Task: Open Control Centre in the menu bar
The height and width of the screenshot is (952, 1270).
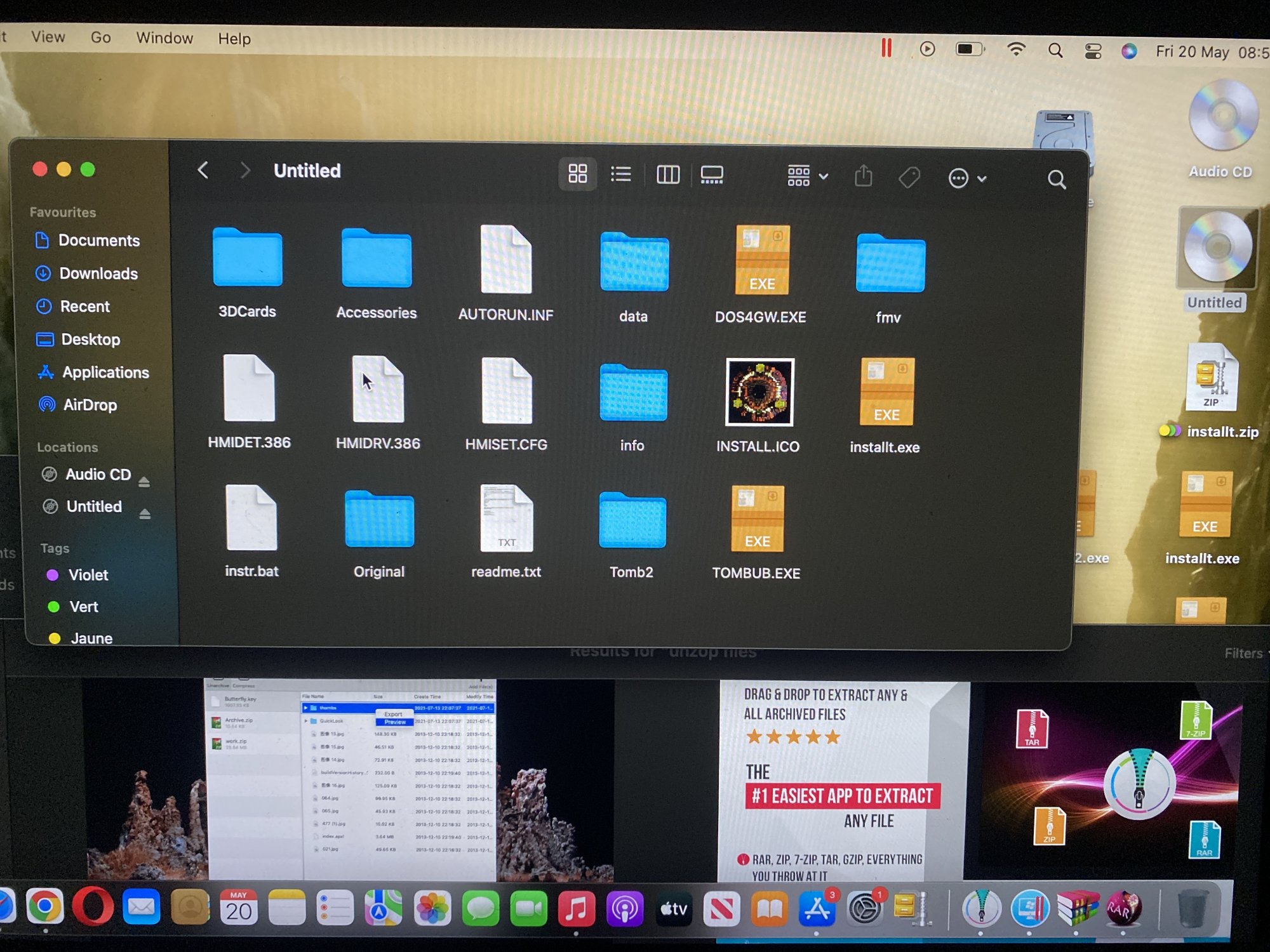Action: click(x=1093, y=51)
